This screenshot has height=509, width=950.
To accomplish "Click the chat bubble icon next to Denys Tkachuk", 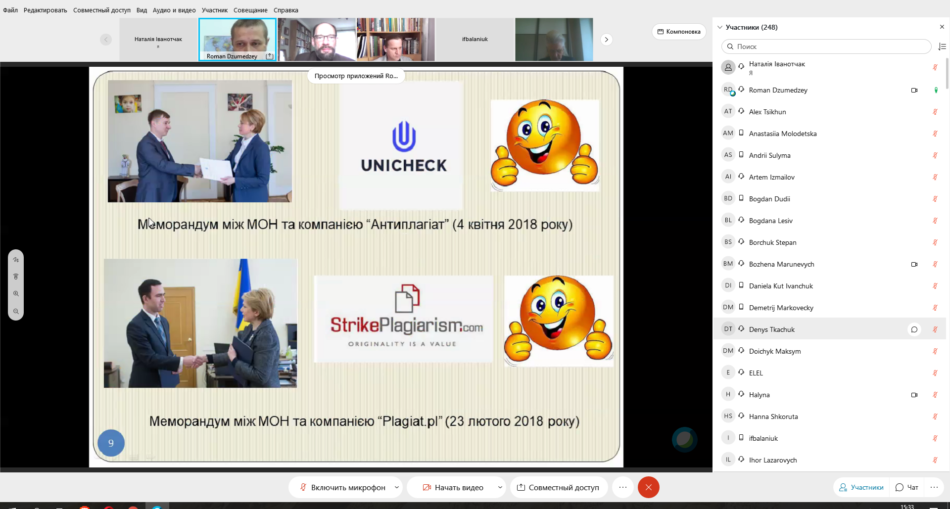I will (914, 329).
